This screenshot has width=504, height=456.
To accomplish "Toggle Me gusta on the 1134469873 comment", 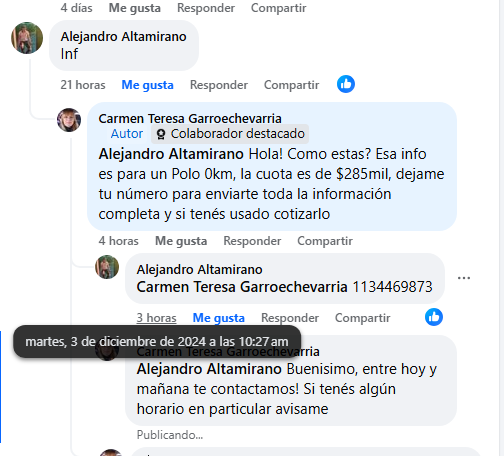I will coord(219,318).
